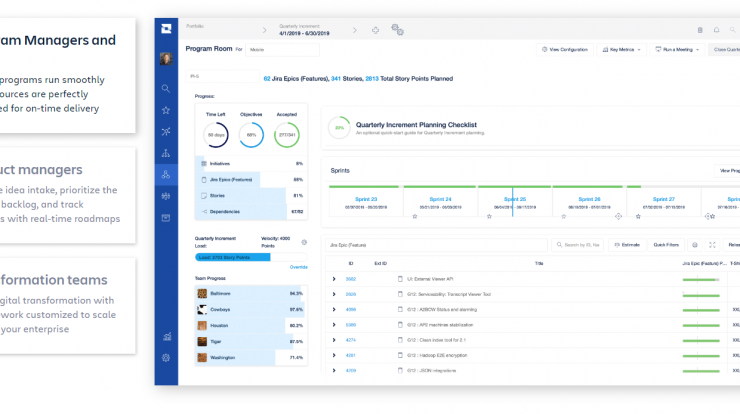Open the user profile avatar in sidebar
The image size is (740, 414).
tap(166, 59)
